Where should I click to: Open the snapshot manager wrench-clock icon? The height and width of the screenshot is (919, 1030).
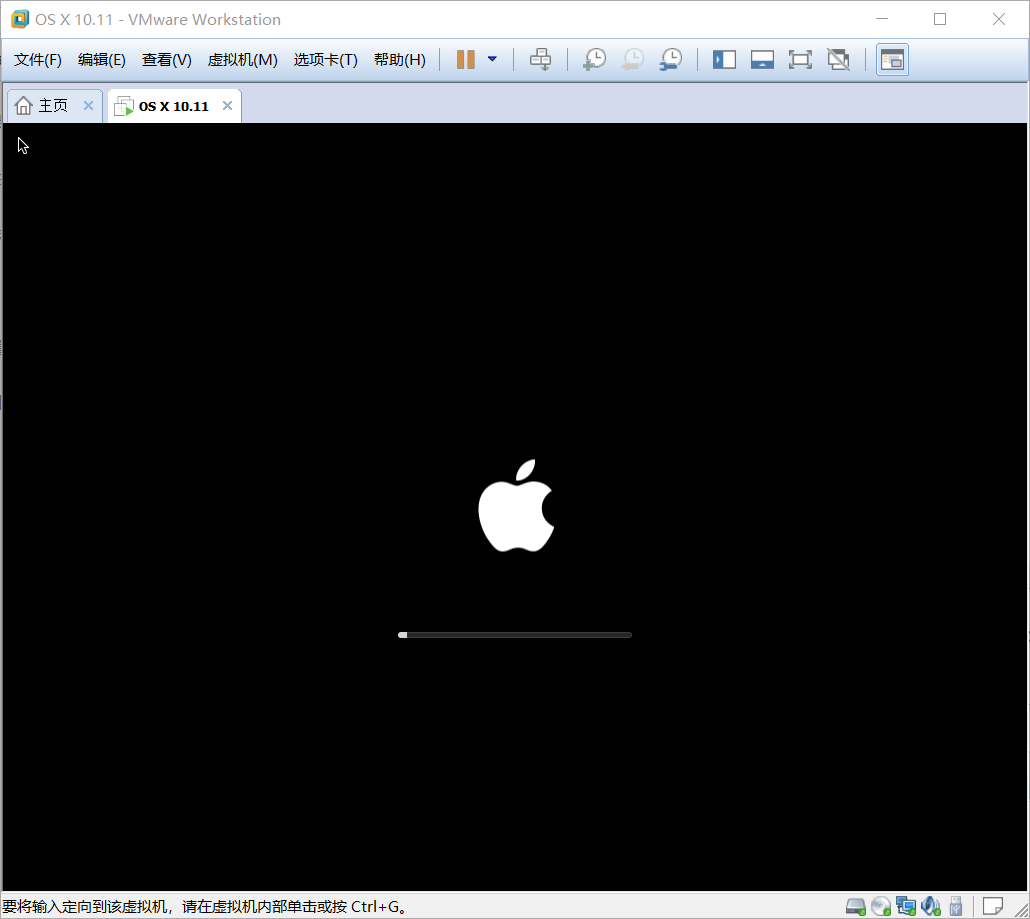click(x=671, y=60)
